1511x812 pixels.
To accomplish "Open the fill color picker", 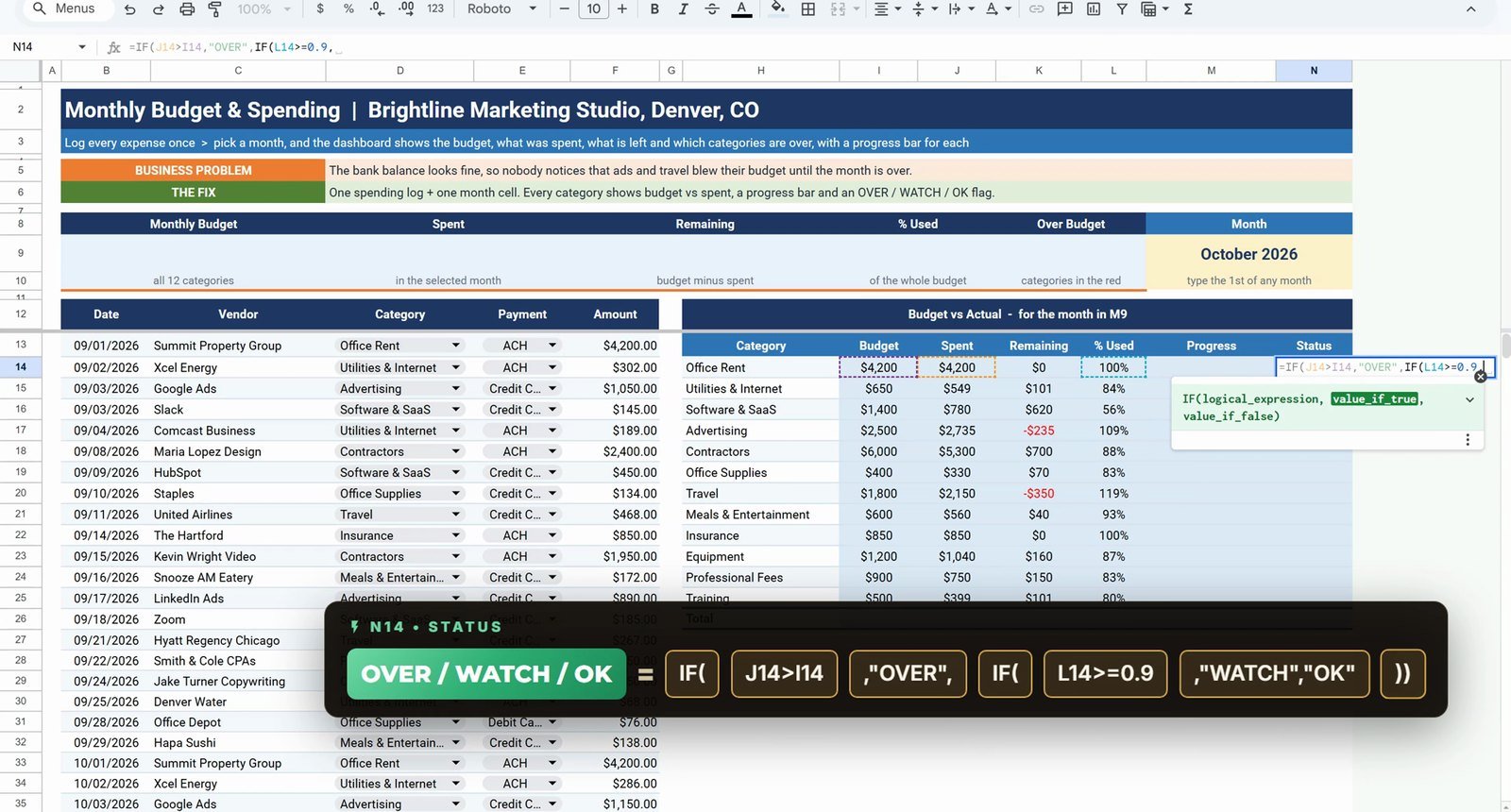I will 777,8.
